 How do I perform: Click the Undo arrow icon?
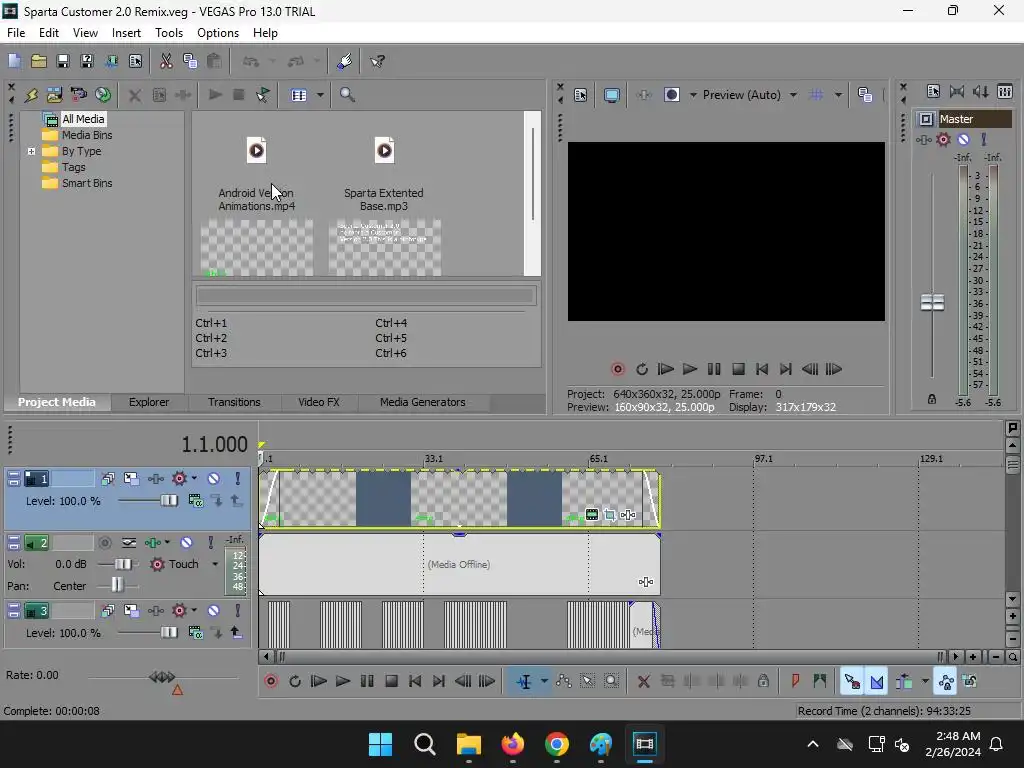(251, 61)
